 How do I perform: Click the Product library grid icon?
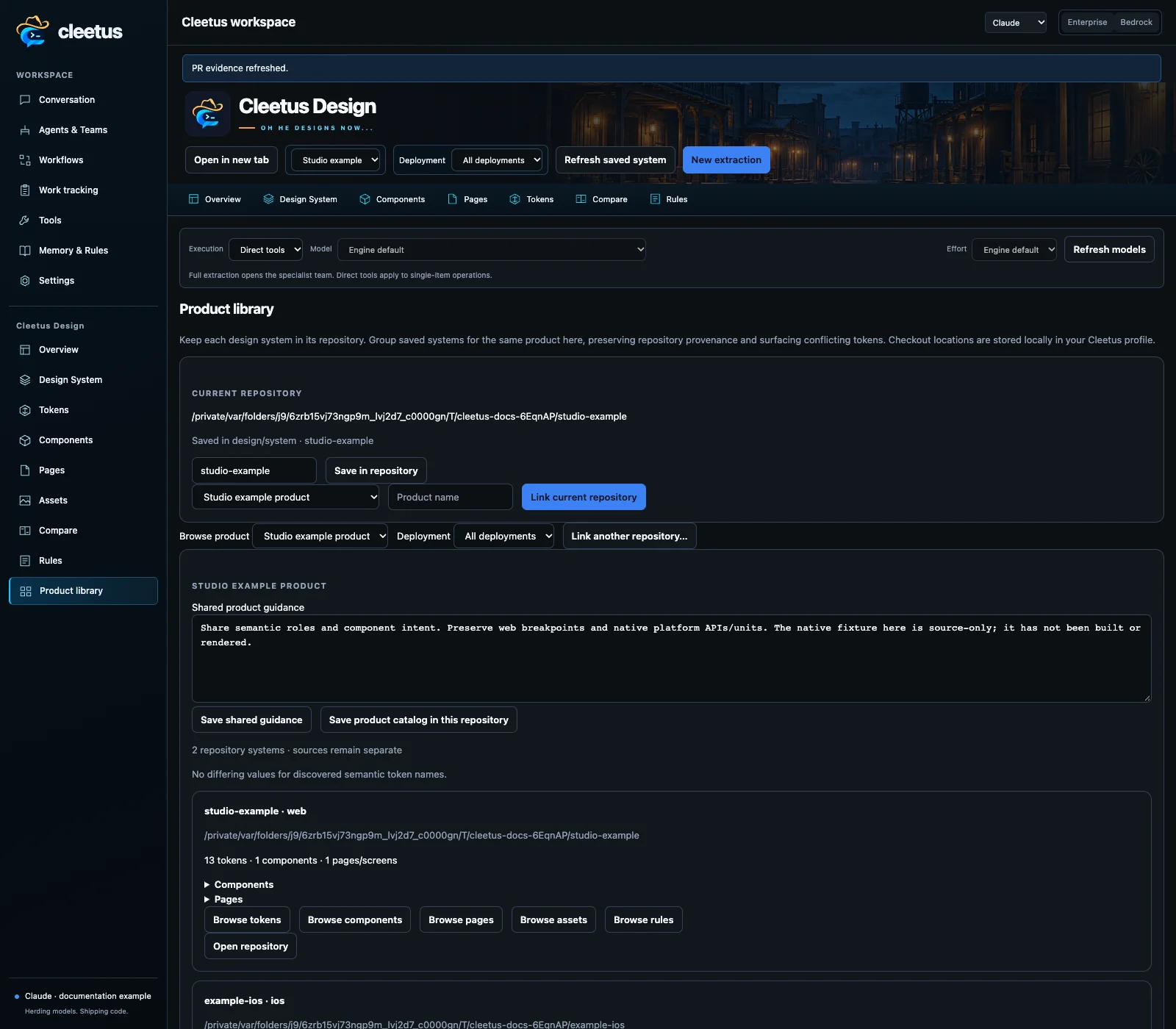pyautogui.click(x=26, y=591)
